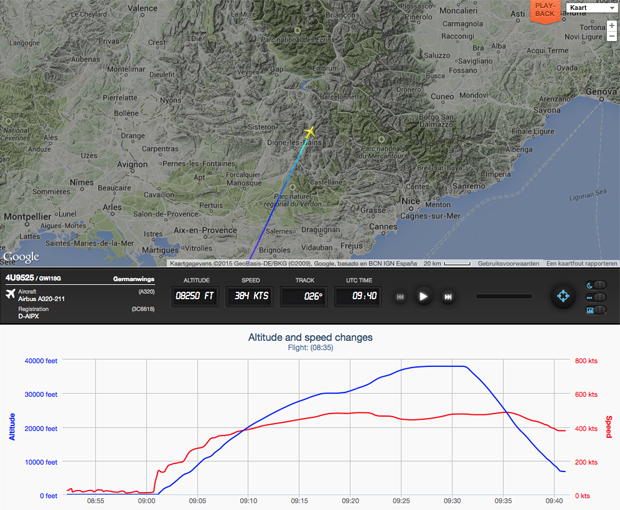Toggle the bottom blue picture-icon switch
The image size is (620, 510).
click(x=596, y=310)
